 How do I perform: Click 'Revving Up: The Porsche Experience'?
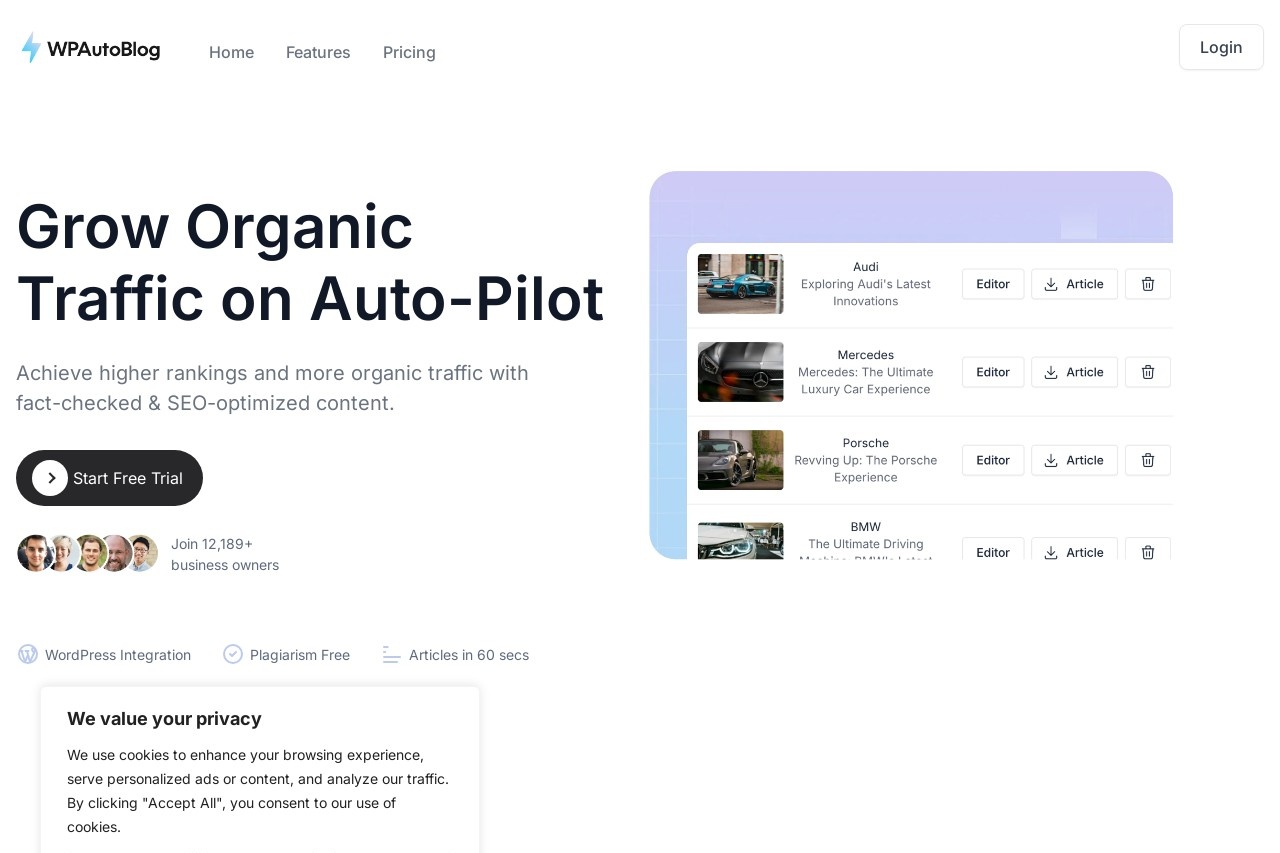[x=866, y=468]
